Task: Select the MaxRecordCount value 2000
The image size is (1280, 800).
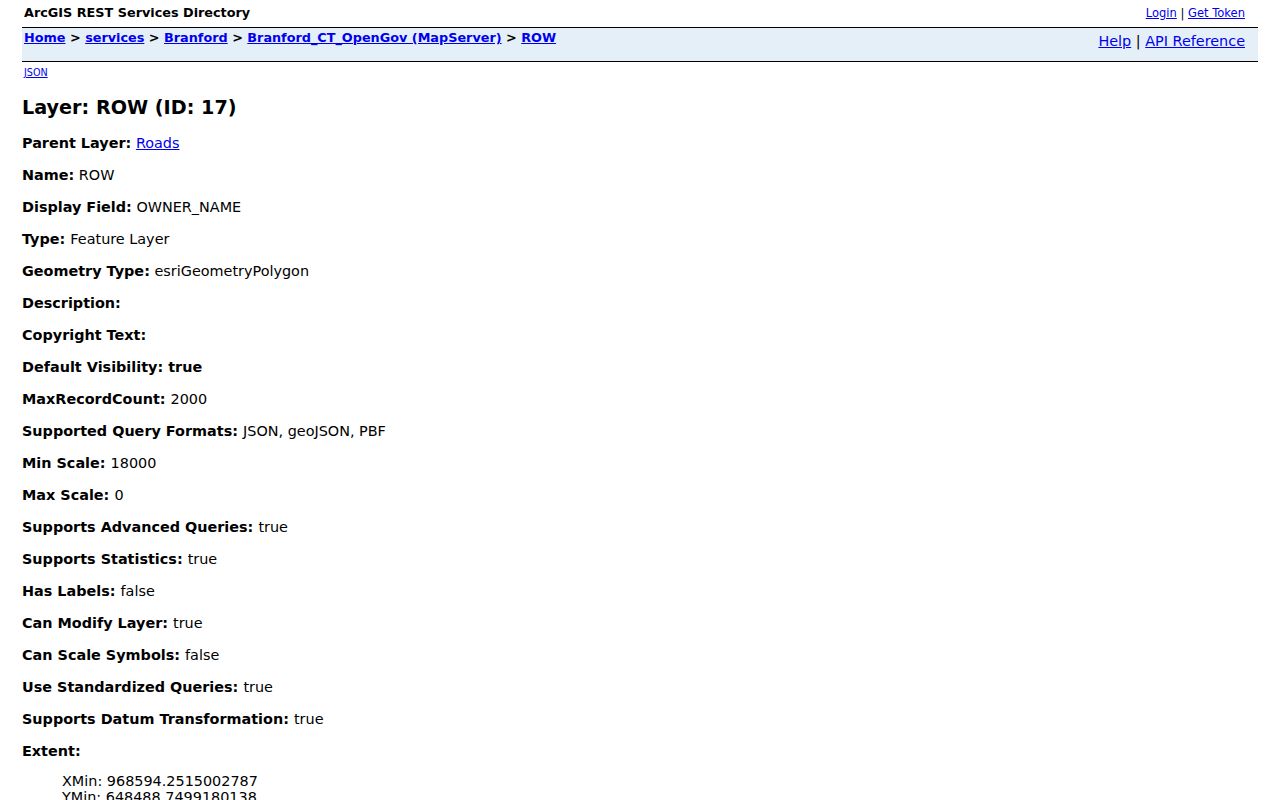Action: click(189, 399)
